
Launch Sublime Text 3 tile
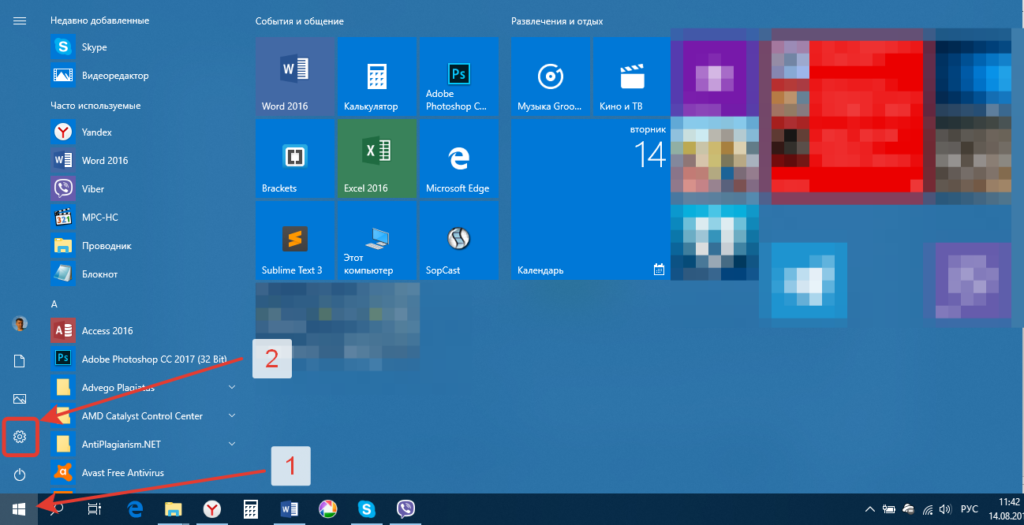point(295,241)
